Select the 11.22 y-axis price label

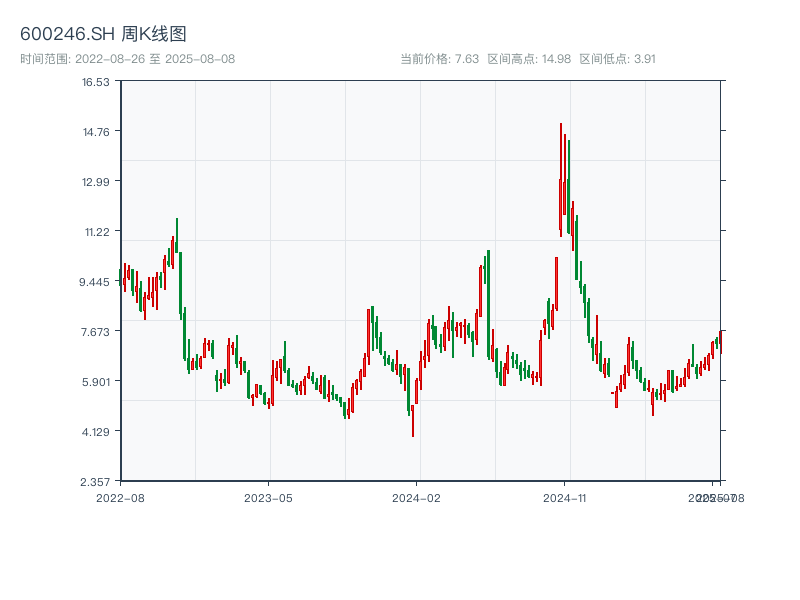click(96, 232)
